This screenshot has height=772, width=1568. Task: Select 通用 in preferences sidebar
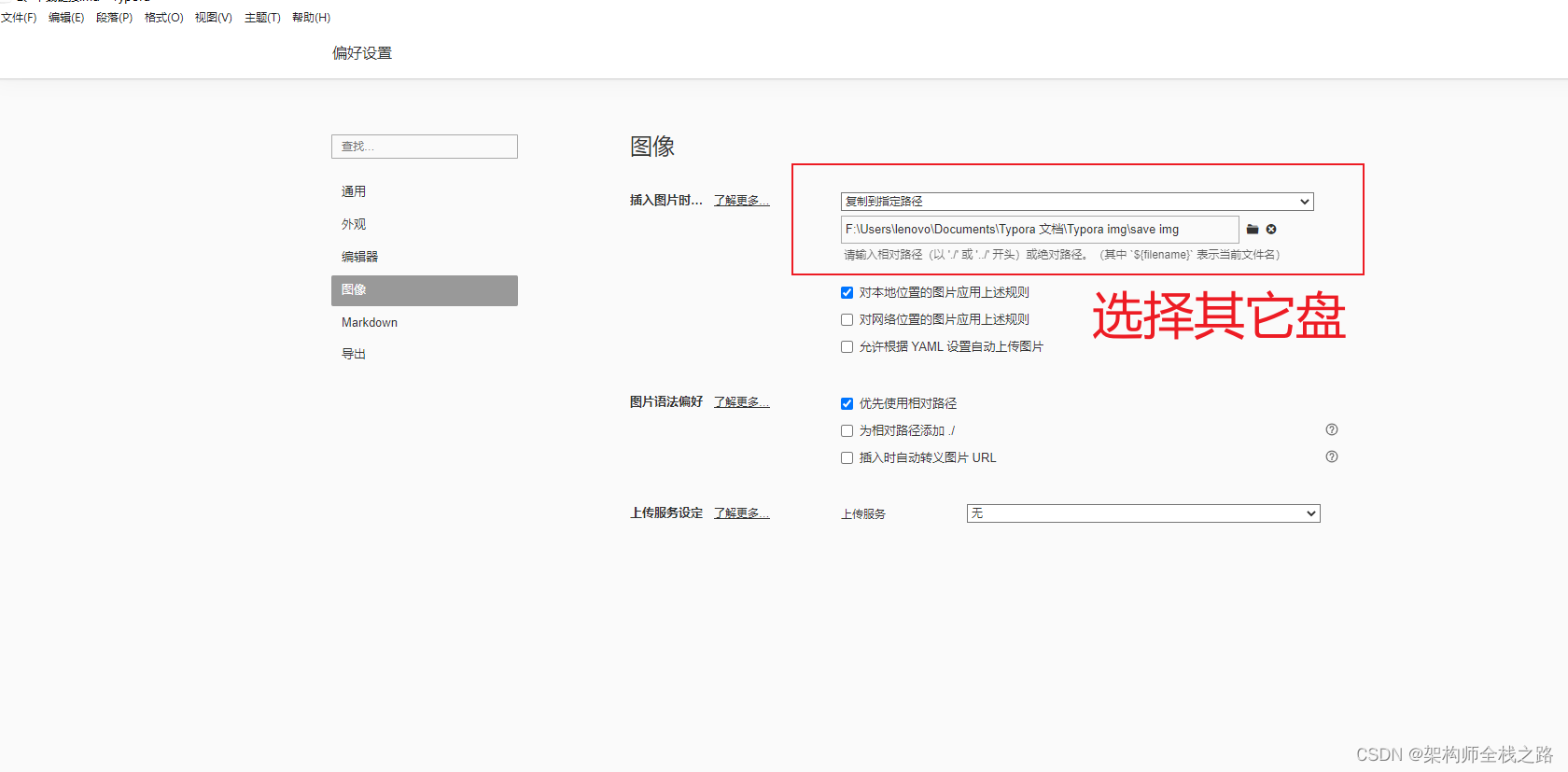tap(425, 191)
